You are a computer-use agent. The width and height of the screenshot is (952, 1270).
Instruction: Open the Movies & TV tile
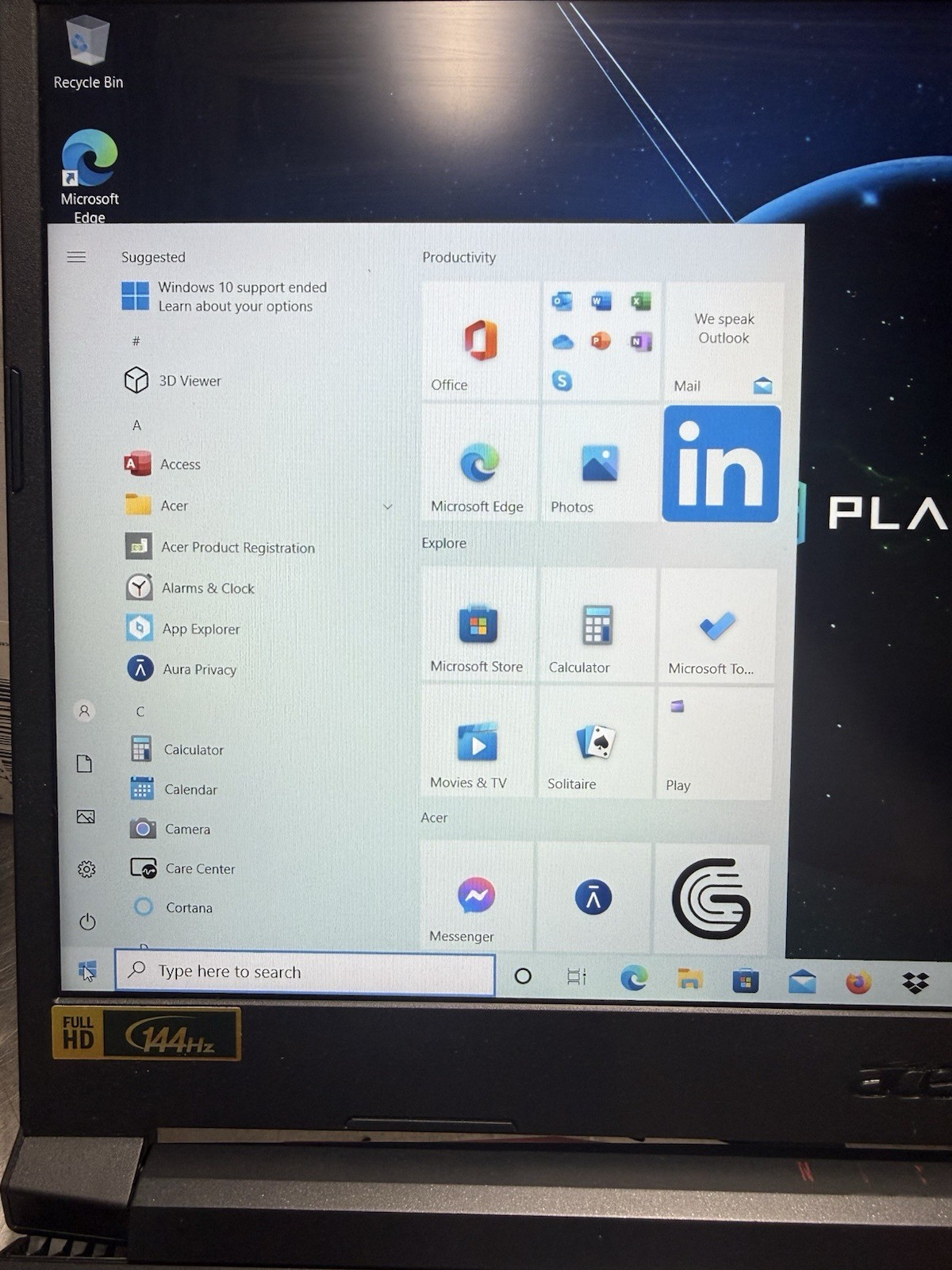tap(477, 742)
